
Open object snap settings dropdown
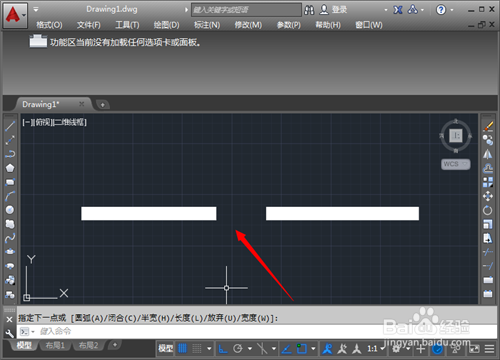(x=313, y=349)
